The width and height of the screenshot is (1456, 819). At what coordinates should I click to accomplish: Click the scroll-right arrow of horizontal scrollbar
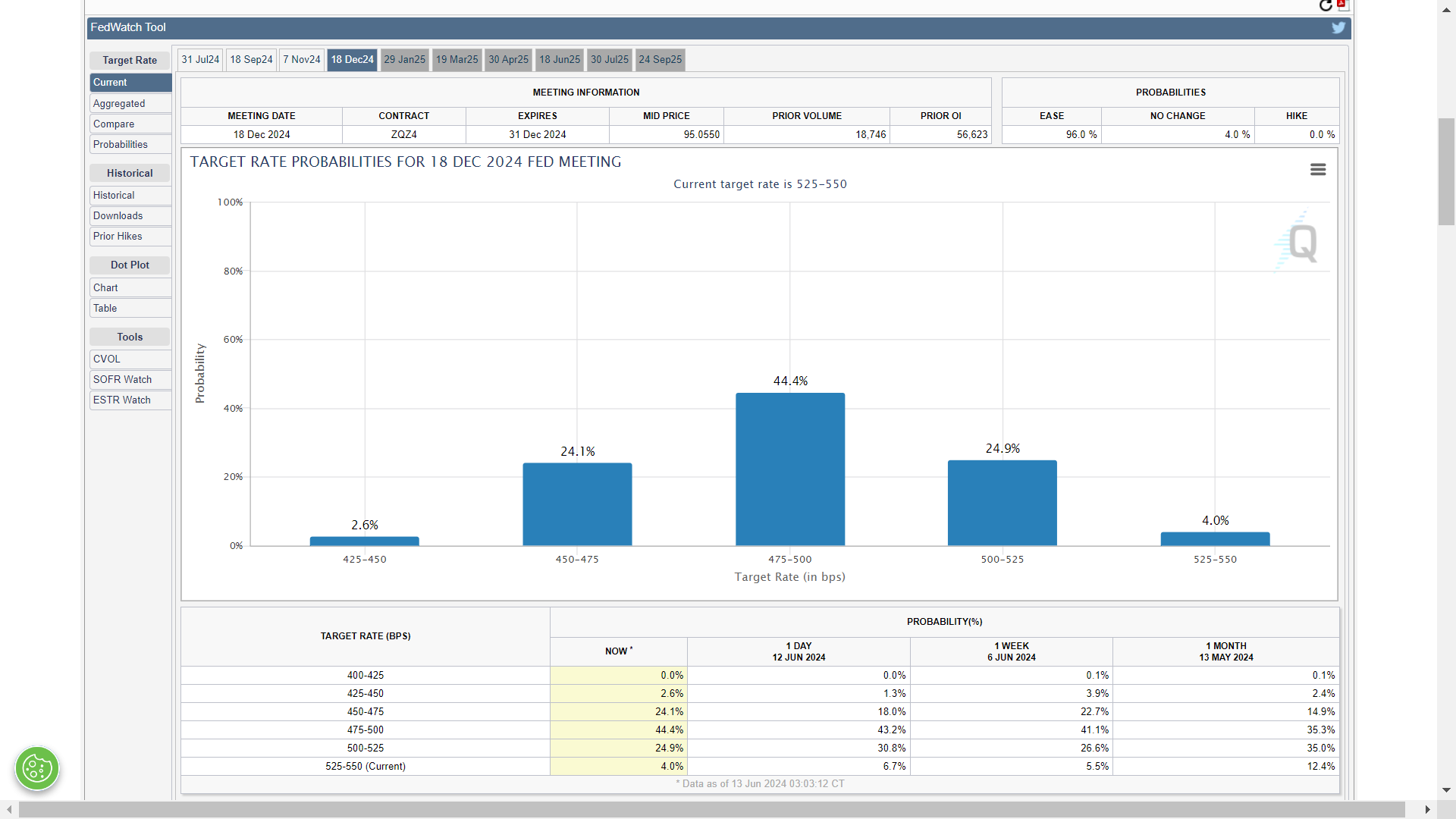(x=1427, y=810)
